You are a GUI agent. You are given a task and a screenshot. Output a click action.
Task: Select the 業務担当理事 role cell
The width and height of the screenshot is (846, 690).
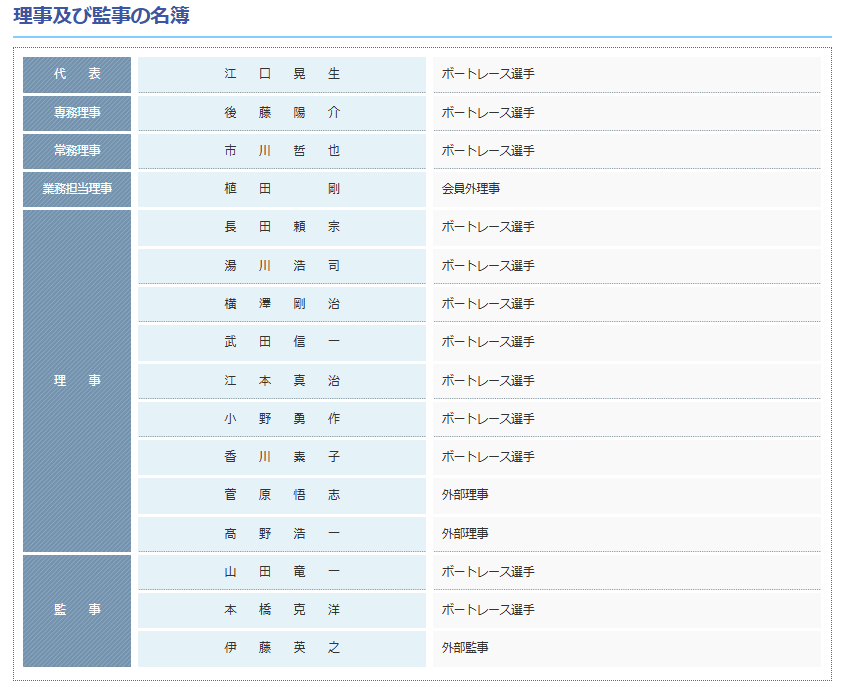click(x=77, y=189)
